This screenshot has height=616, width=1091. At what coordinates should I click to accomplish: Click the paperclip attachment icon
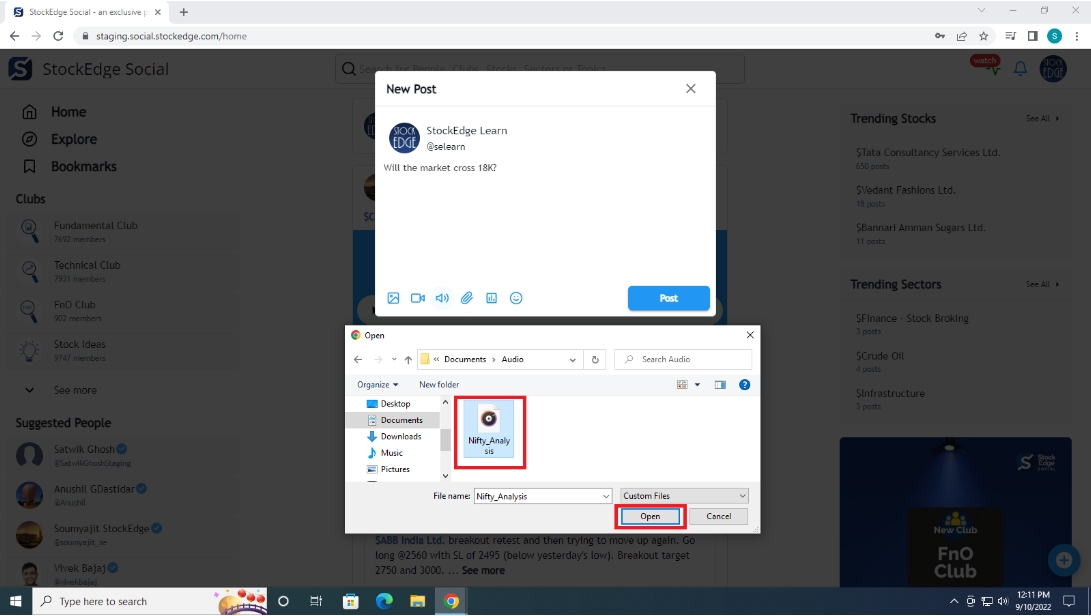click(467, 298)
